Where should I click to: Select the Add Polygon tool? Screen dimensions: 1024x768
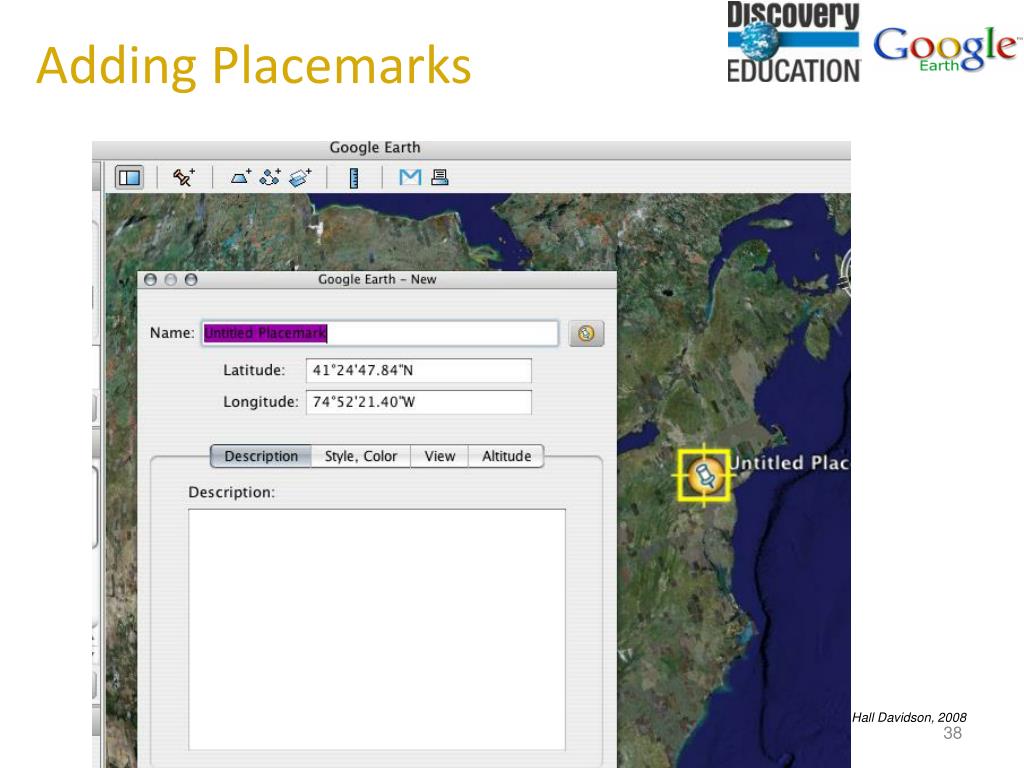click(x=241, y=177)
